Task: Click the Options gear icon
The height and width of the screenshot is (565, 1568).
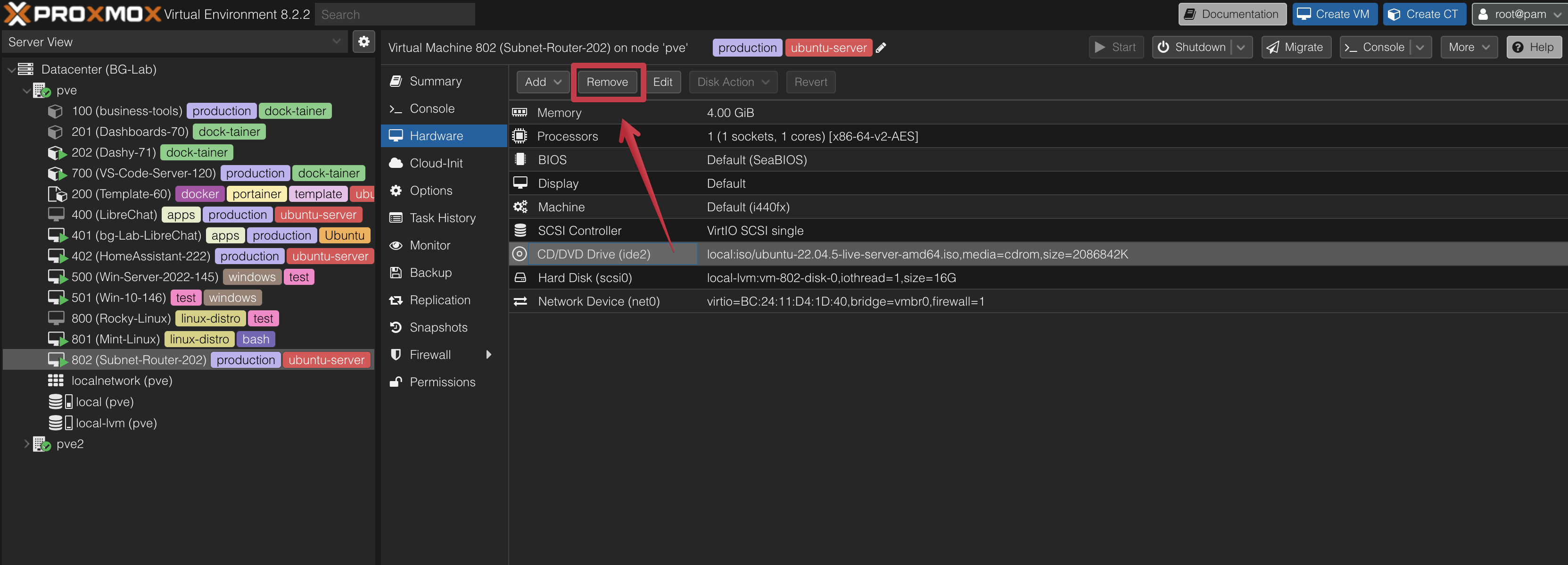Action: (x=396, y=191)
